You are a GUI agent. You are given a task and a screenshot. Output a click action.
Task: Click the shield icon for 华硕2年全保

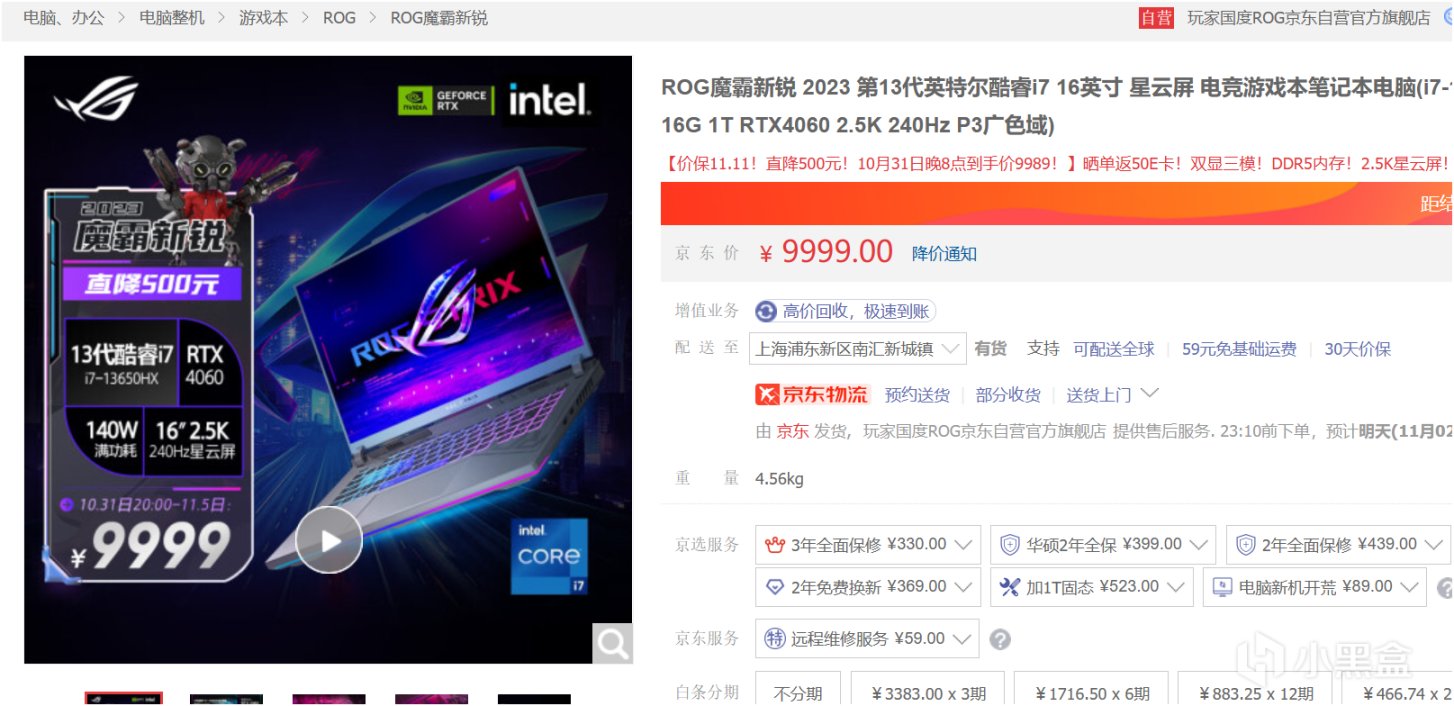coord(1010,545)
